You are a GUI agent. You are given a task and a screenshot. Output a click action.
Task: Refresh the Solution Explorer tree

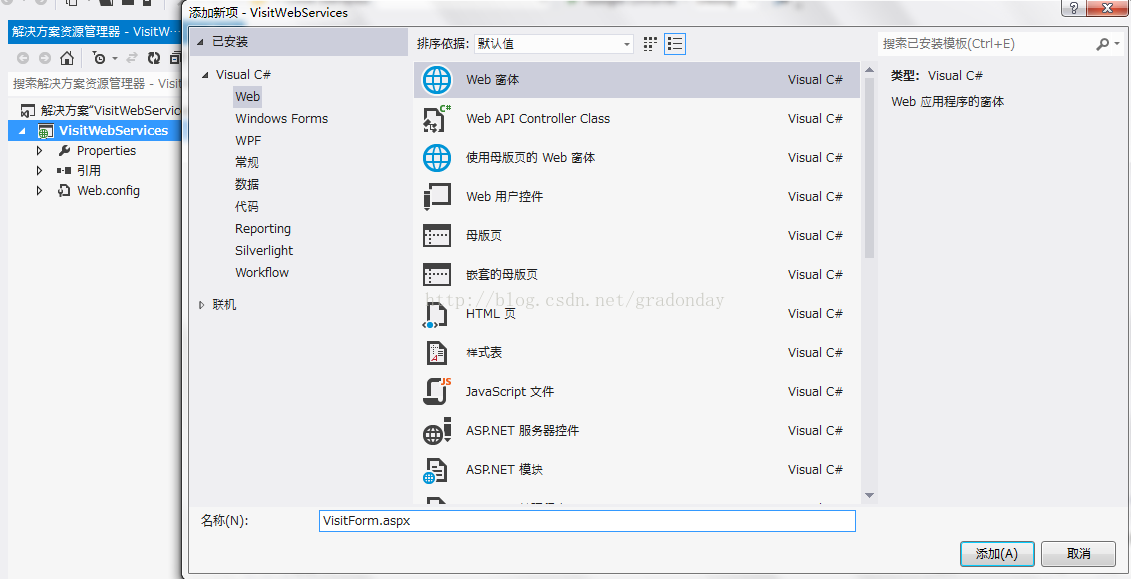pos(154,58)
